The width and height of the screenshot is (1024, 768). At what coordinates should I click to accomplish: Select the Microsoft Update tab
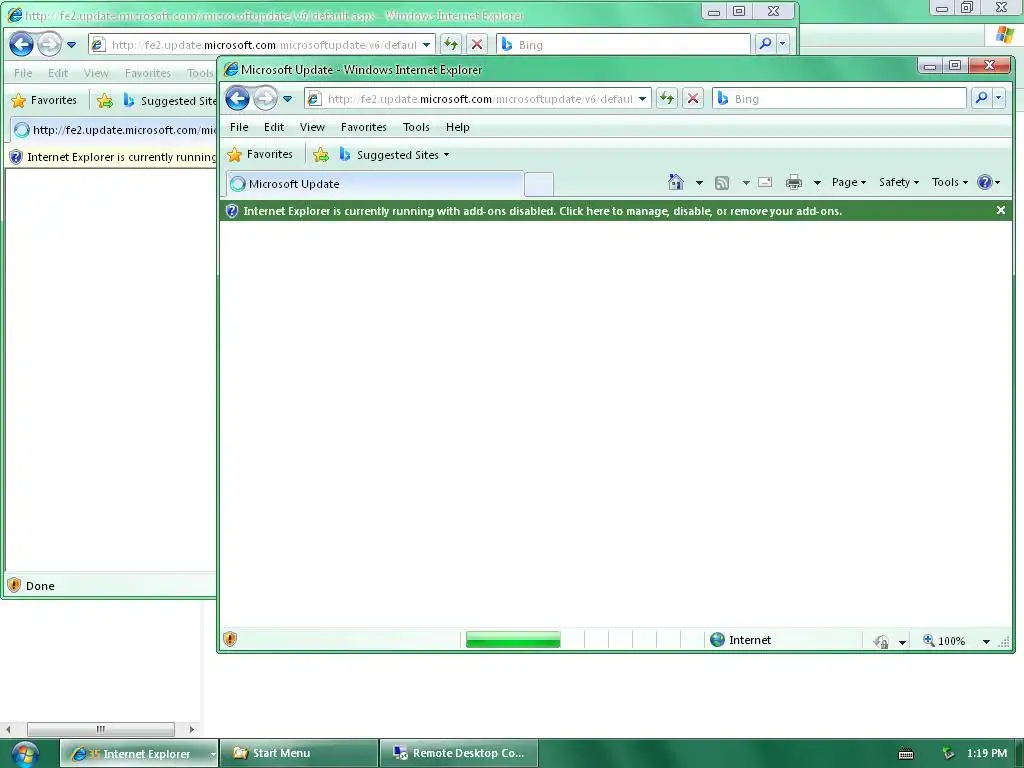(x=375, y=184)
